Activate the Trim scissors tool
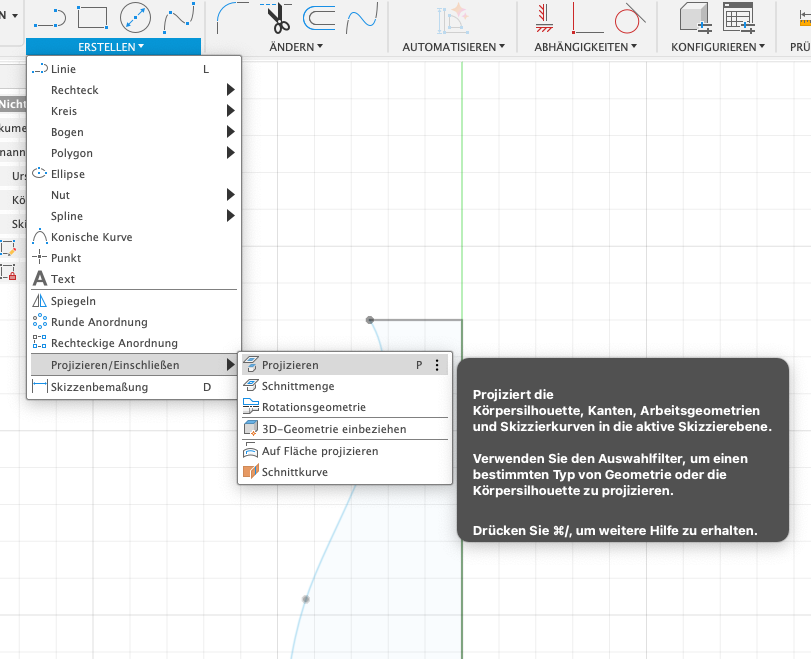Viewport: 811px width, 659px height. [x=276, y=17]
